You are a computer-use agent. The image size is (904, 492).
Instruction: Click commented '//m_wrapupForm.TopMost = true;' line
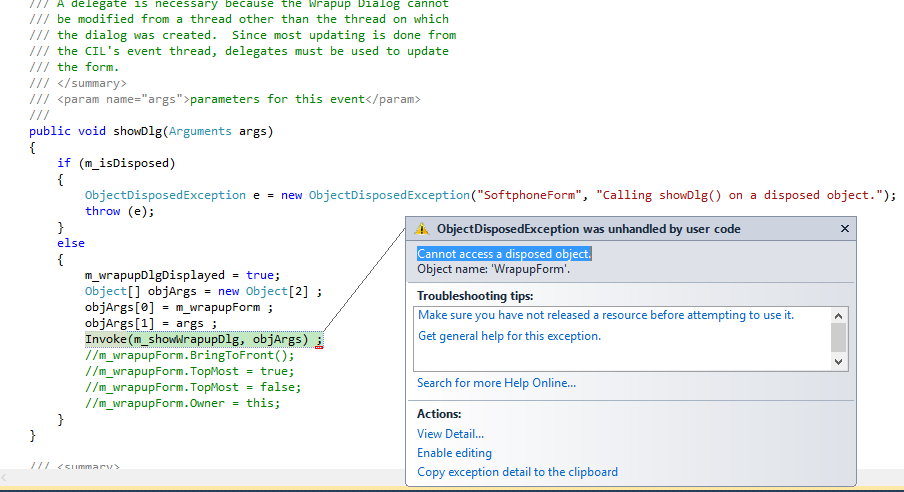coord(189,371)
